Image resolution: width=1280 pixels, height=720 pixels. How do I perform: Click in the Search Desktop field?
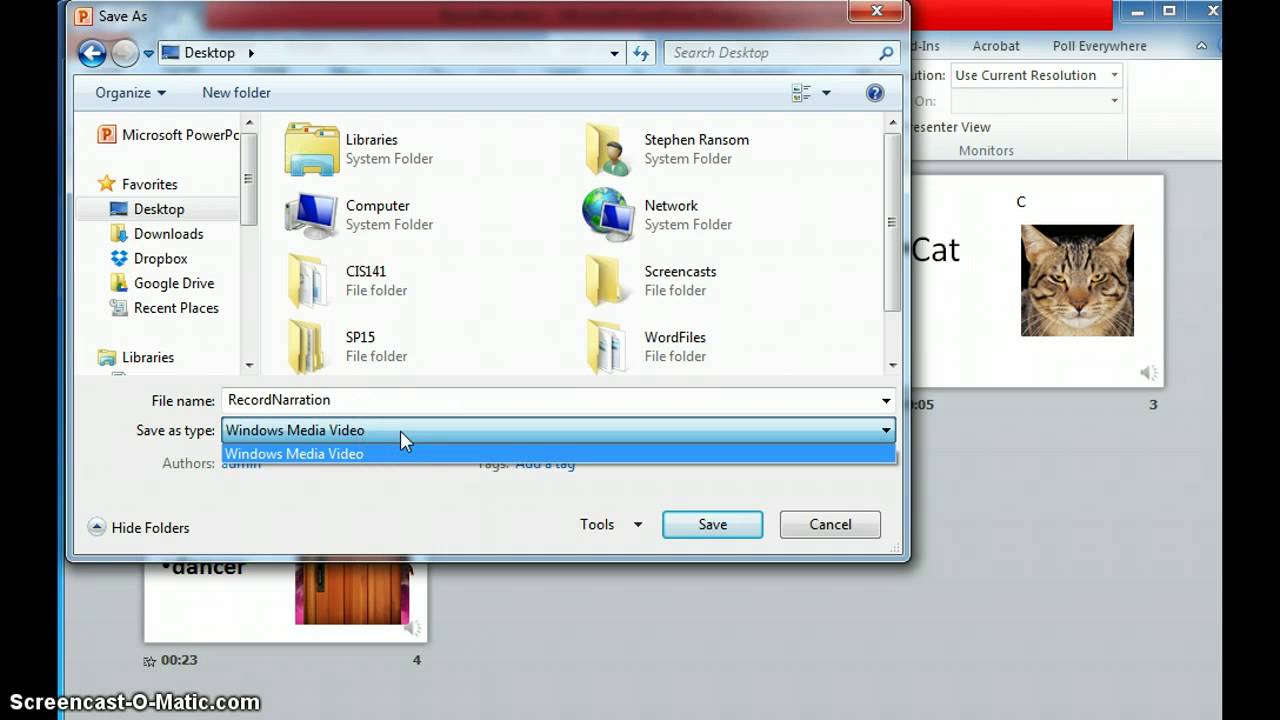[768, 53]
